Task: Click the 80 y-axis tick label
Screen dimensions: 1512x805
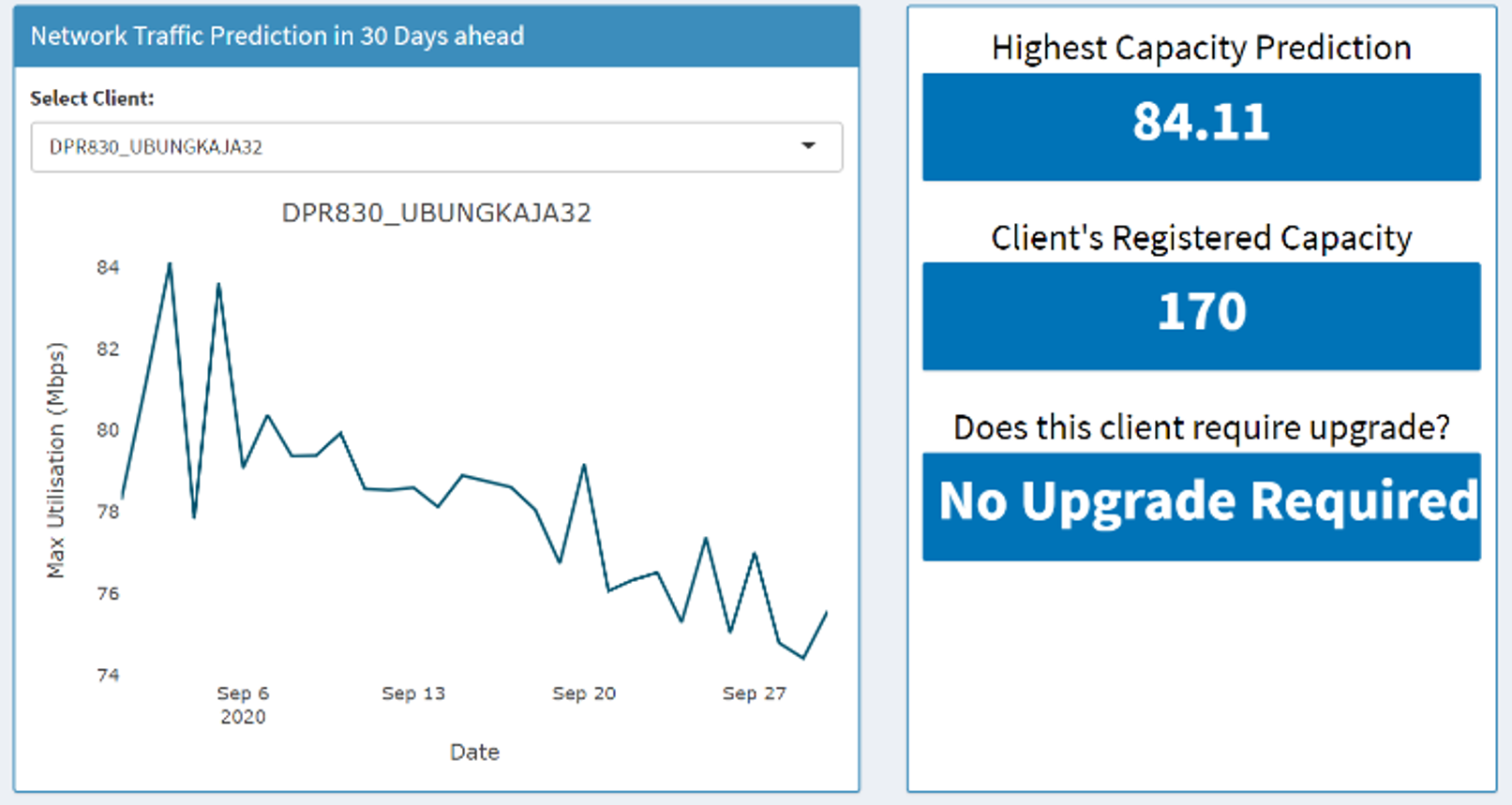Action: click(108, 430)
